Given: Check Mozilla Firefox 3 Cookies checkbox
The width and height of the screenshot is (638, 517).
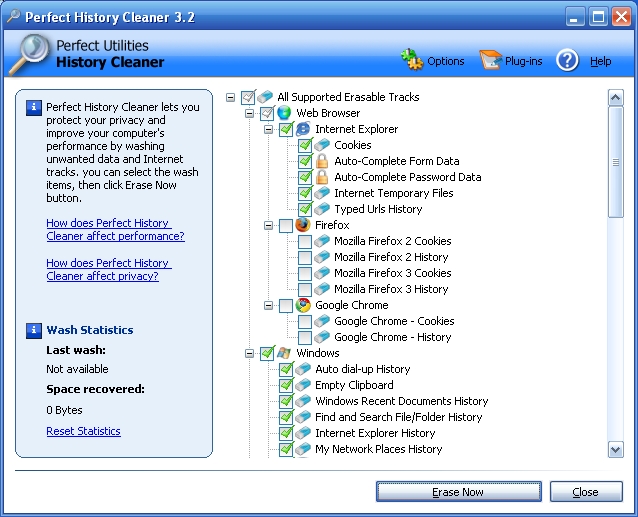Looking at the screenshot, I should pos(305,273).
